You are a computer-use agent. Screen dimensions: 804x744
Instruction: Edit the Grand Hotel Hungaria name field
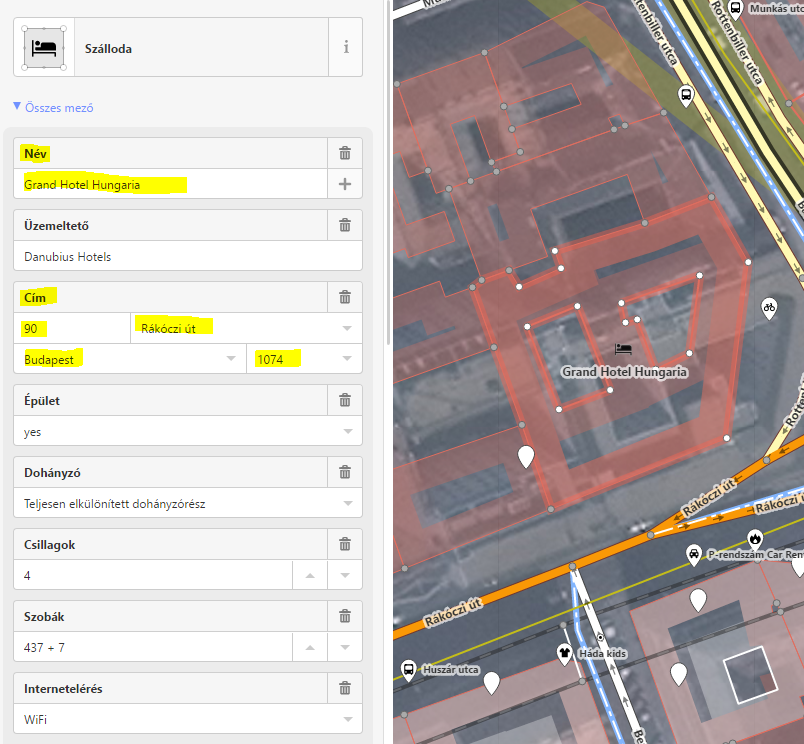coord(171,184)
